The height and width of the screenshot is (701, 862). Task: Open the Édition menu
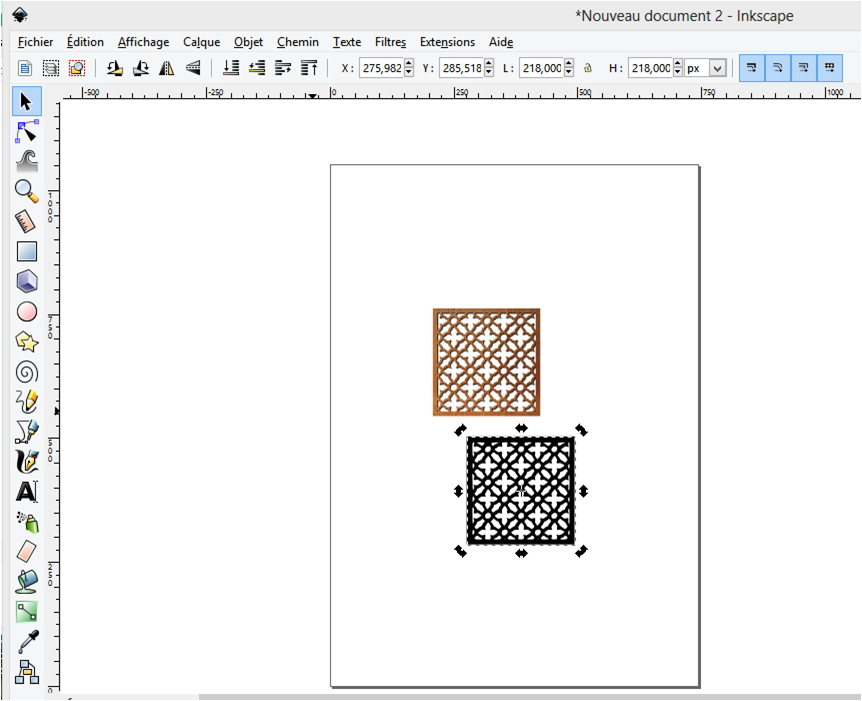click(x=85, y=42)
